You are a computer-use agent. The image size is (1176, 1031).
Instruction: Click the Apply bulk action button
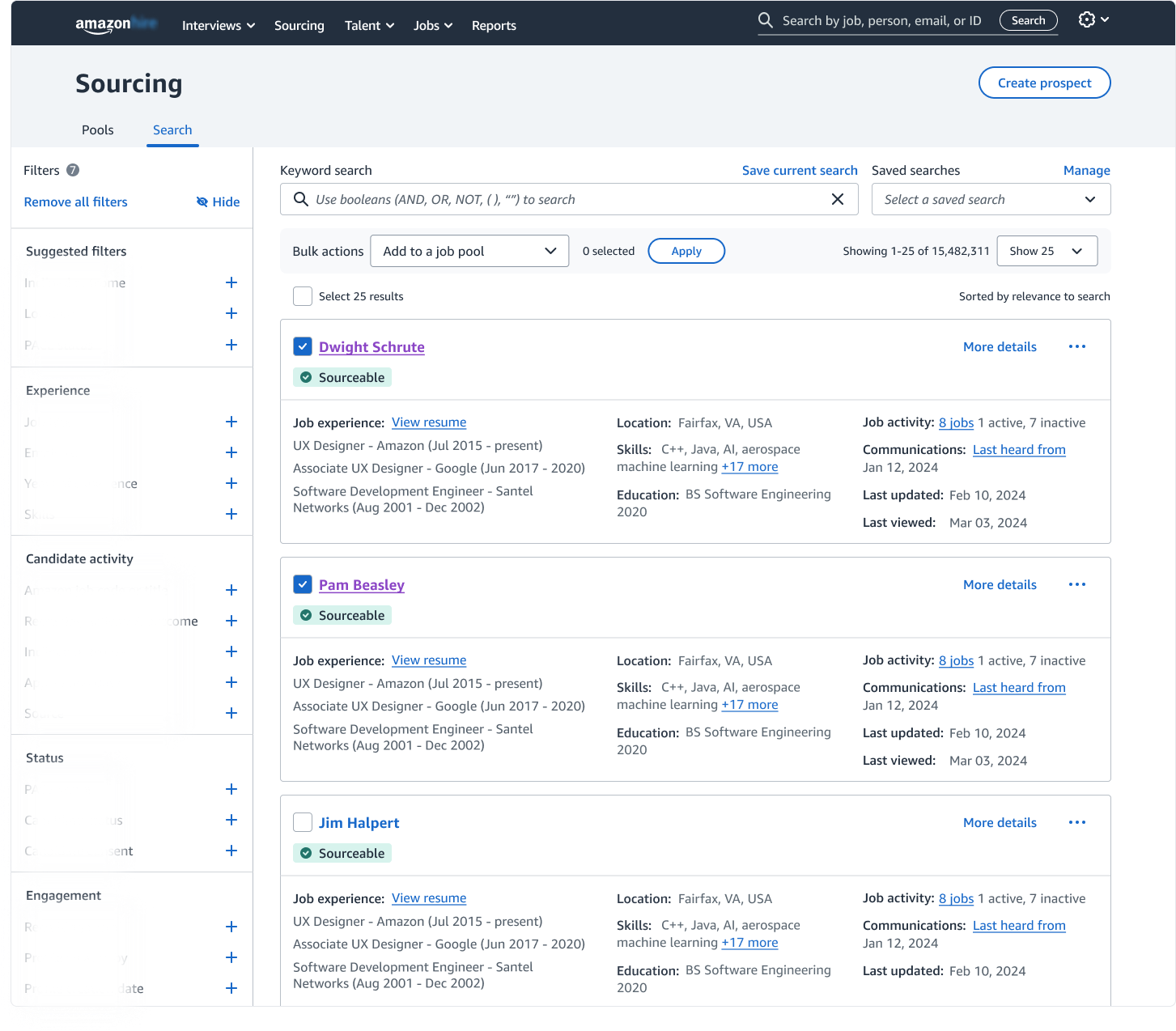coord(686,251)
